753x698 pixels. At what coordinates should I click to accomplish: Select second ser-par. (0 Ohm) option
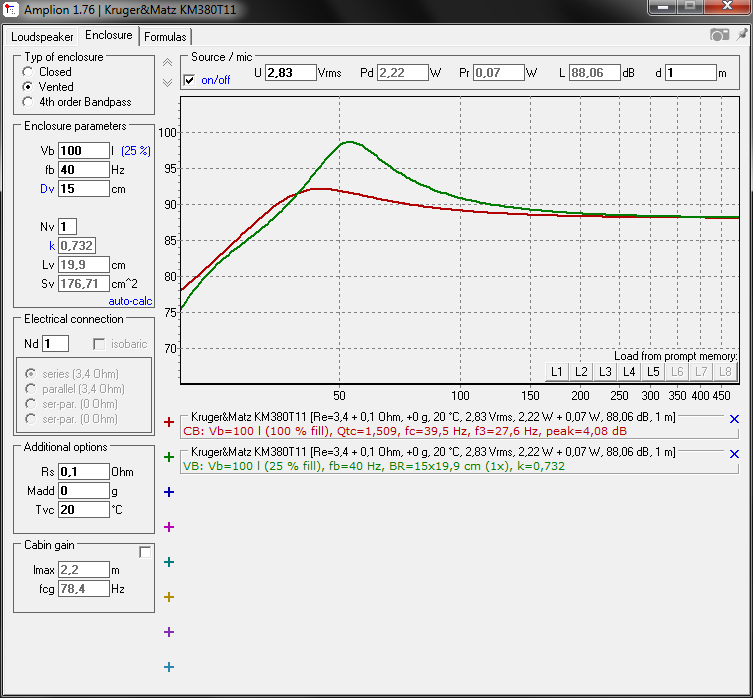pos(31,419)
